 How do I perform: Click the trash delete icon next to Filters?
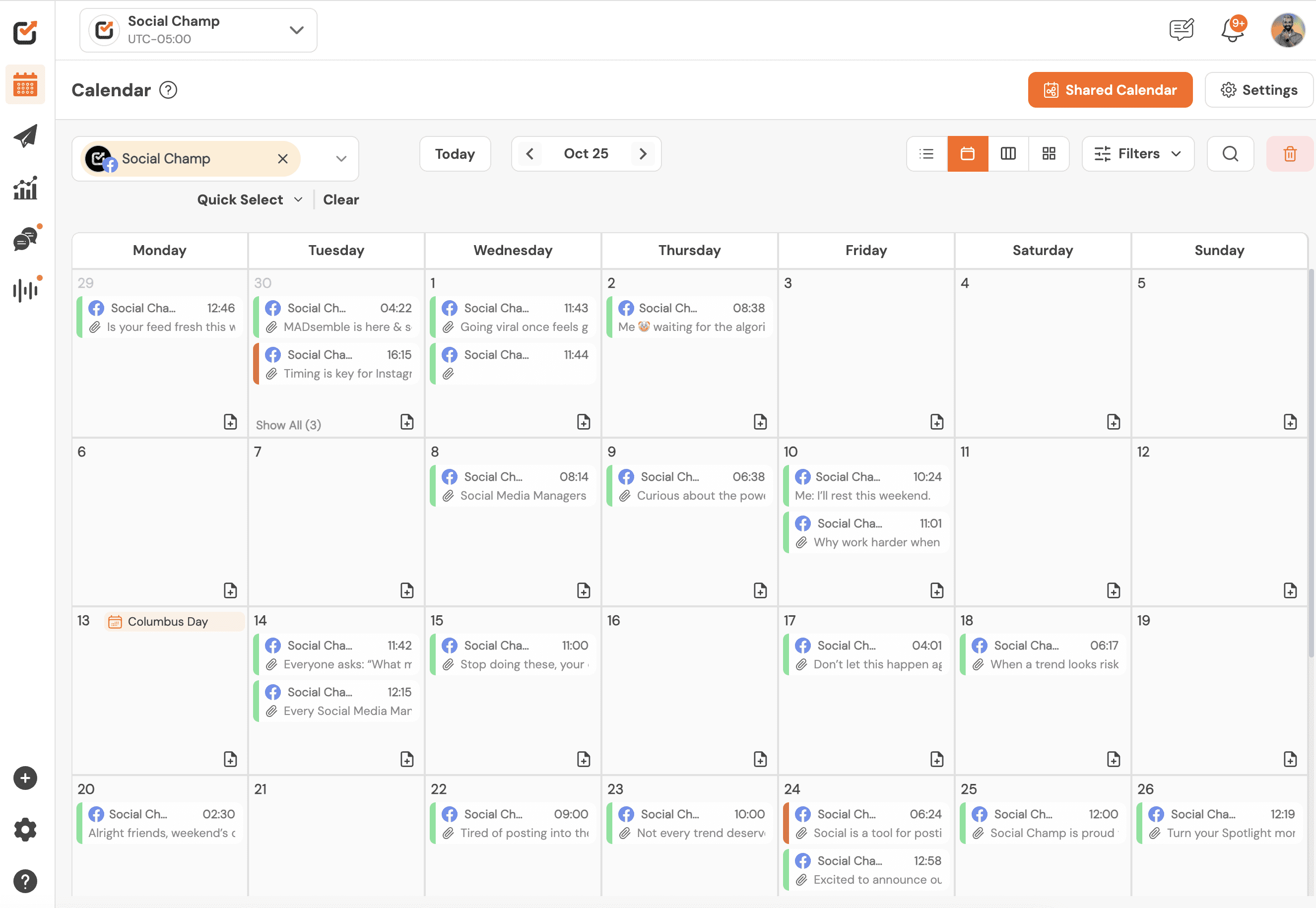click(x=1289, y=154)
